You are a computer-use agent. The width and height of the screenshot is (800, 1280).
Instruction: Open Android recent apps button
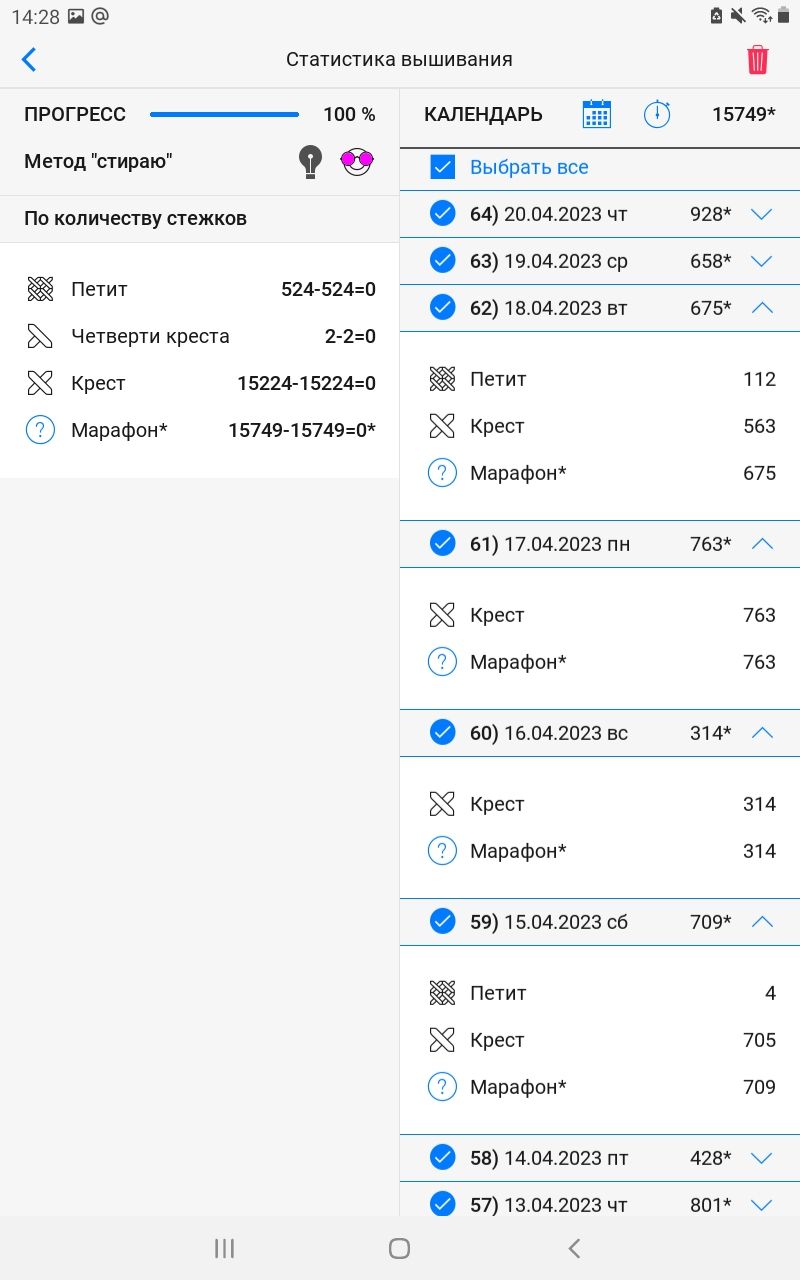225,1247
